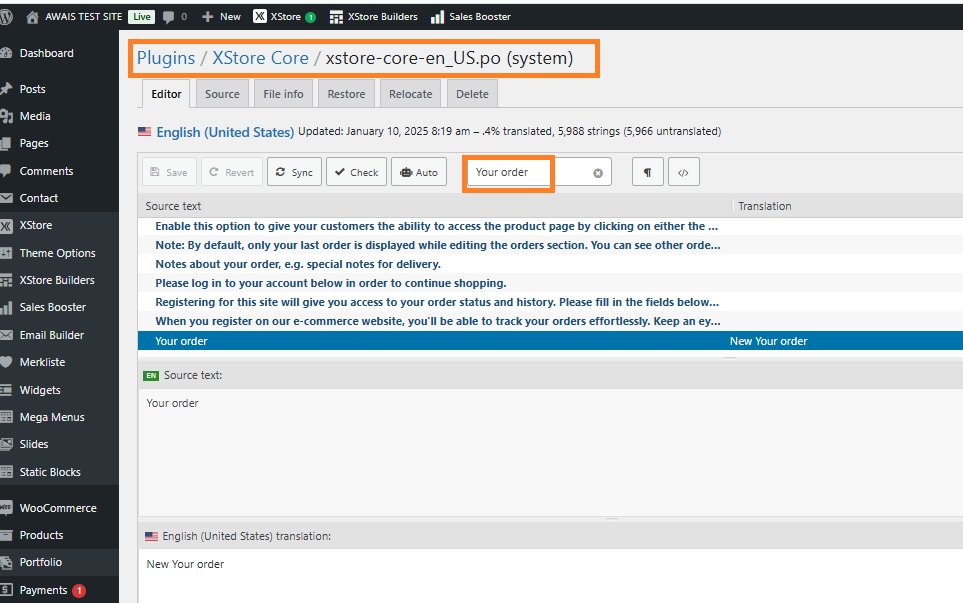Open Slides in the sidebar
The width and height of the screenshot is (963, 603).
point(34,444)
